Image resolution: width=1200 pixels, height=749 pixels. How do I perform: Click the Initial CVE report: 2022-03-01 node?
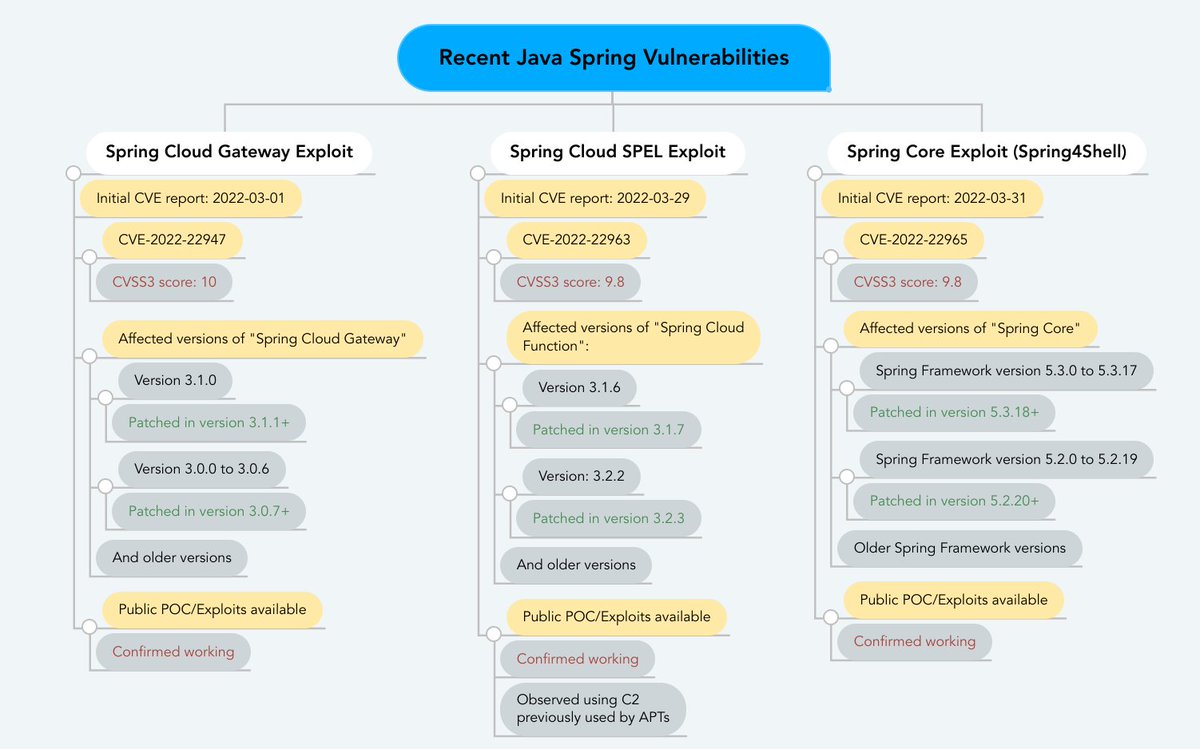tap(191, 198)
